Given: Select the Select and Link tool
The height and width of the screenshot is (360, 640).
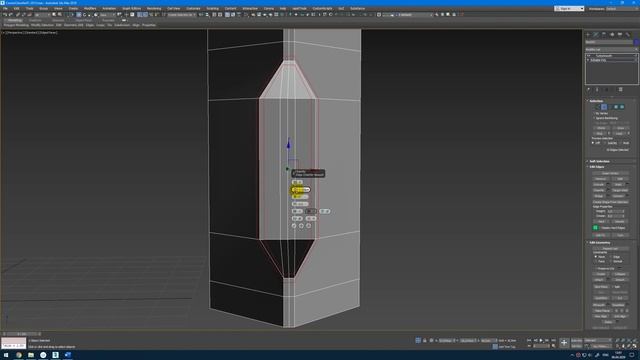Looking at the screenshot, I should tap(18, 15).
